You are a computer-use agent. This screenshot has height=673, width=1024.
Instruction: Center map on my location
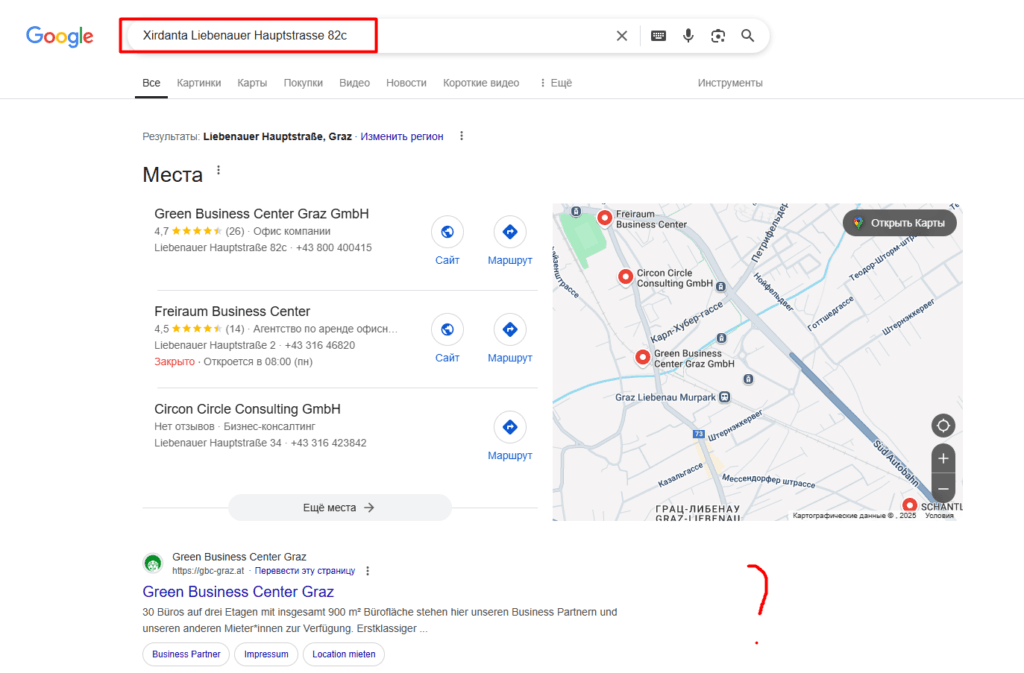coord(943,426)
